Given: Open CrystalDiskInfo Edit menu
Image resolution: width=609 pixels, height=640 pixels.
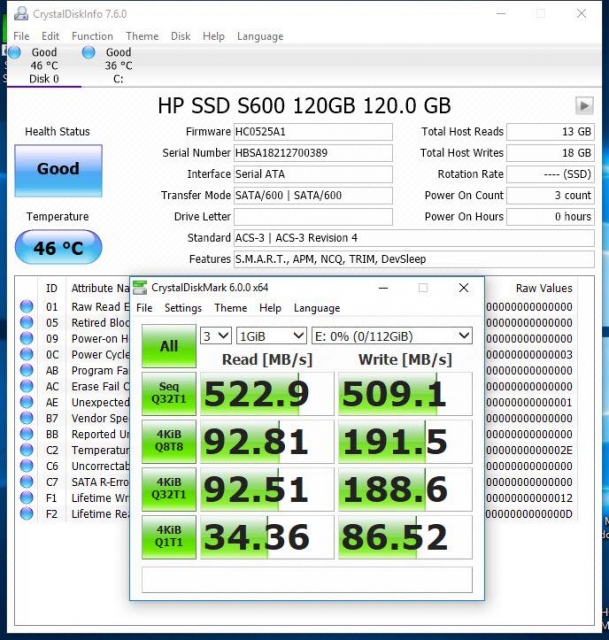Looking at the screenshot, I should [x=50, y=36].
